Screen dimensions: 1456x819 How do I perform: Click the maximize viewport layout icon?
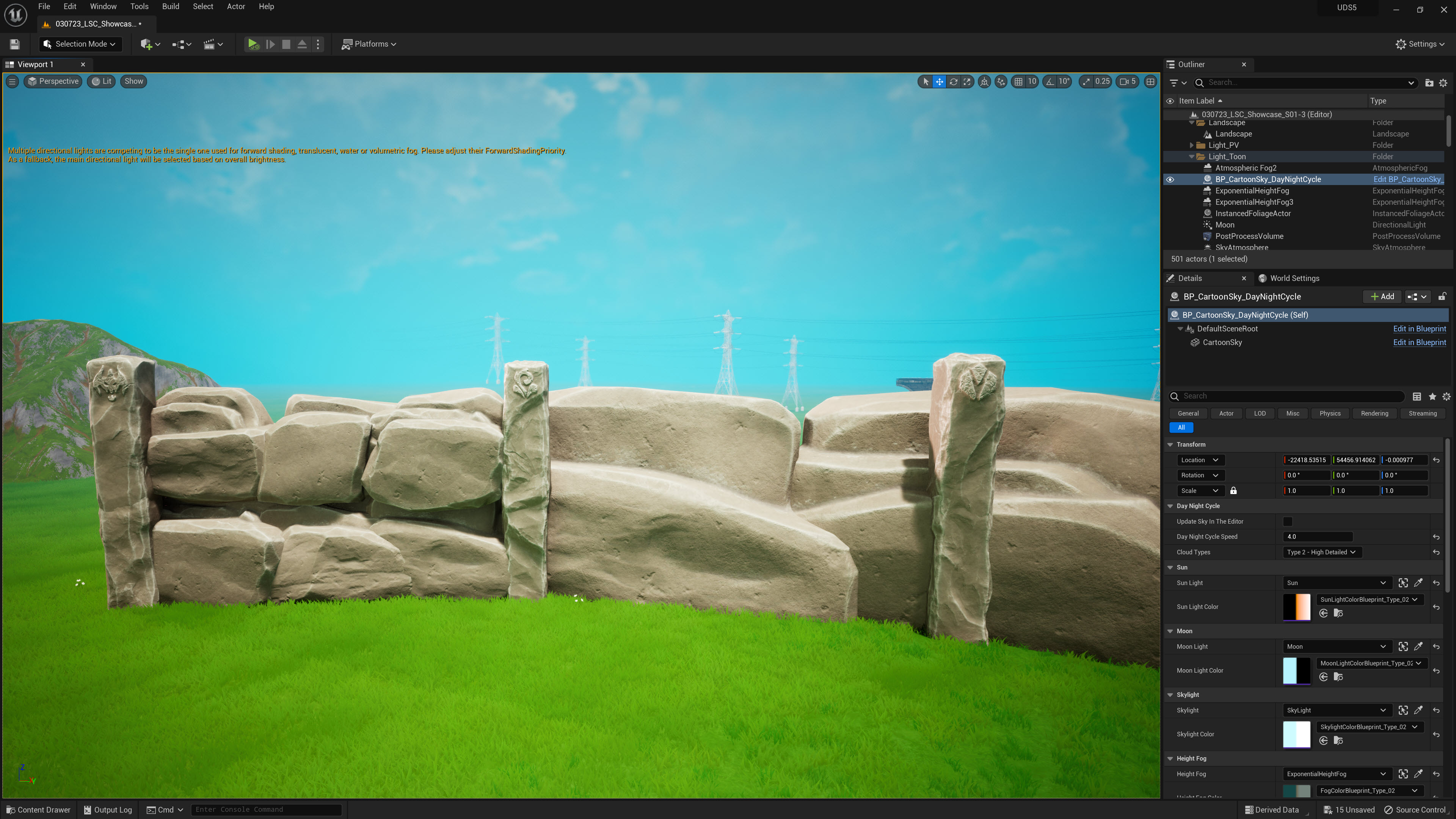pyautogui.click(x=1150, y=82)
